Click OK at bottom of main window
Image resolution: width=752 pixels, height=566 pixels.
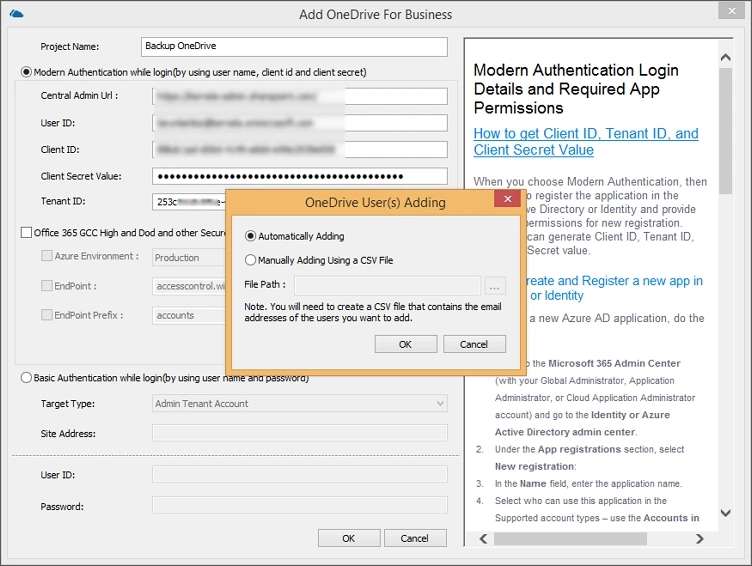[x=349, y=538]
